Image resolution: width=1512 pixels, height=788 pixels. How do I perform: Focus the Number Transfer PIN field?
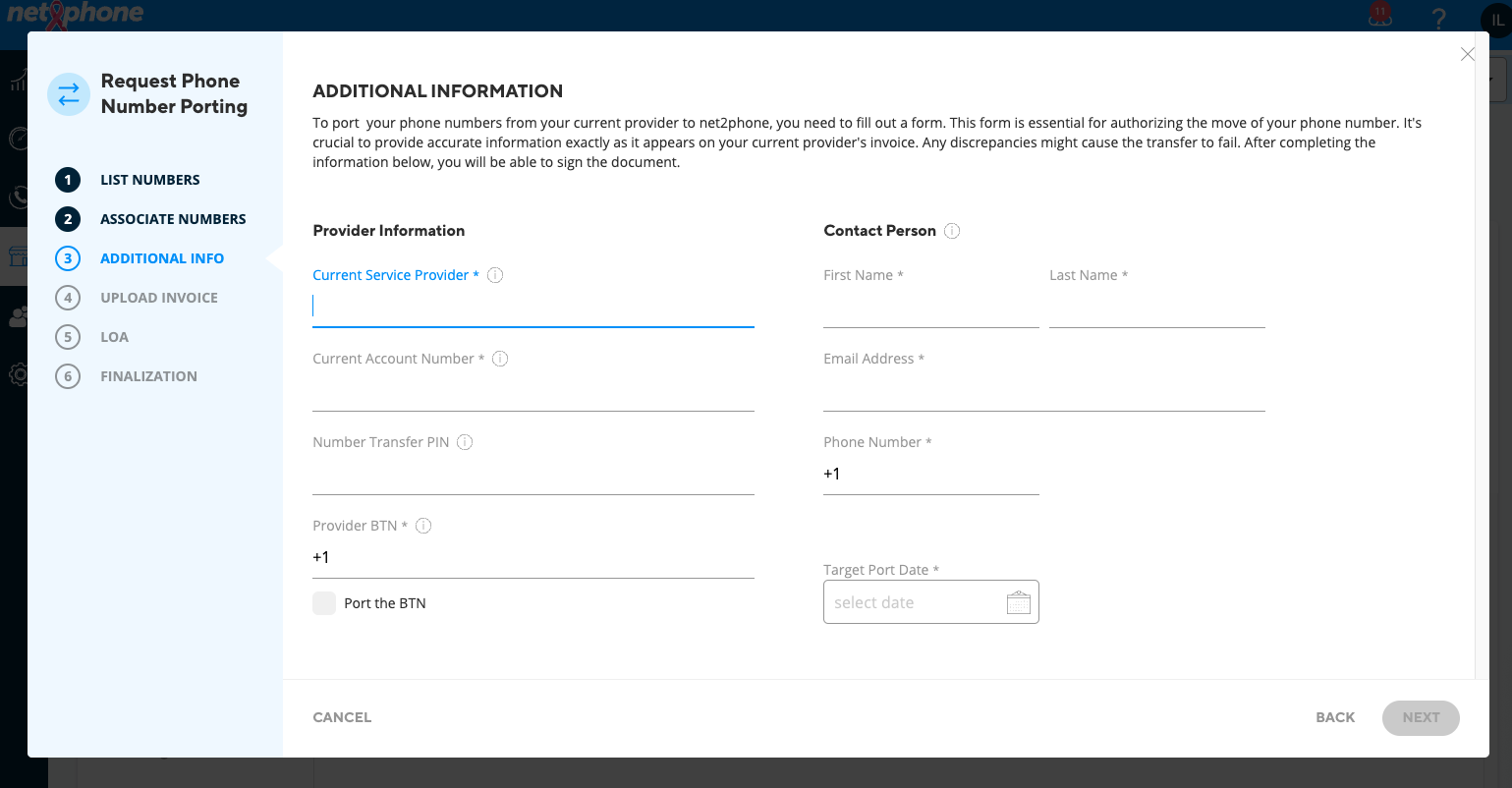coord(533,475)
